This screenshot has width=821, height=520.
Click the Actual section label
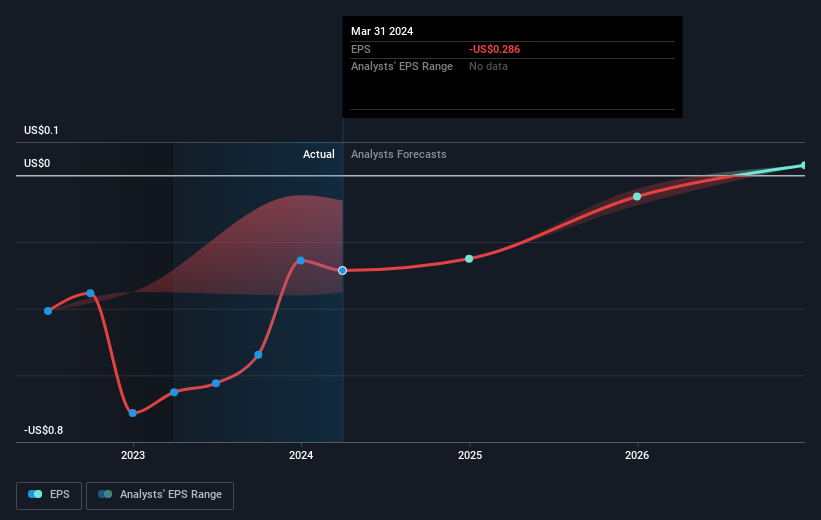tap(319, 154)
